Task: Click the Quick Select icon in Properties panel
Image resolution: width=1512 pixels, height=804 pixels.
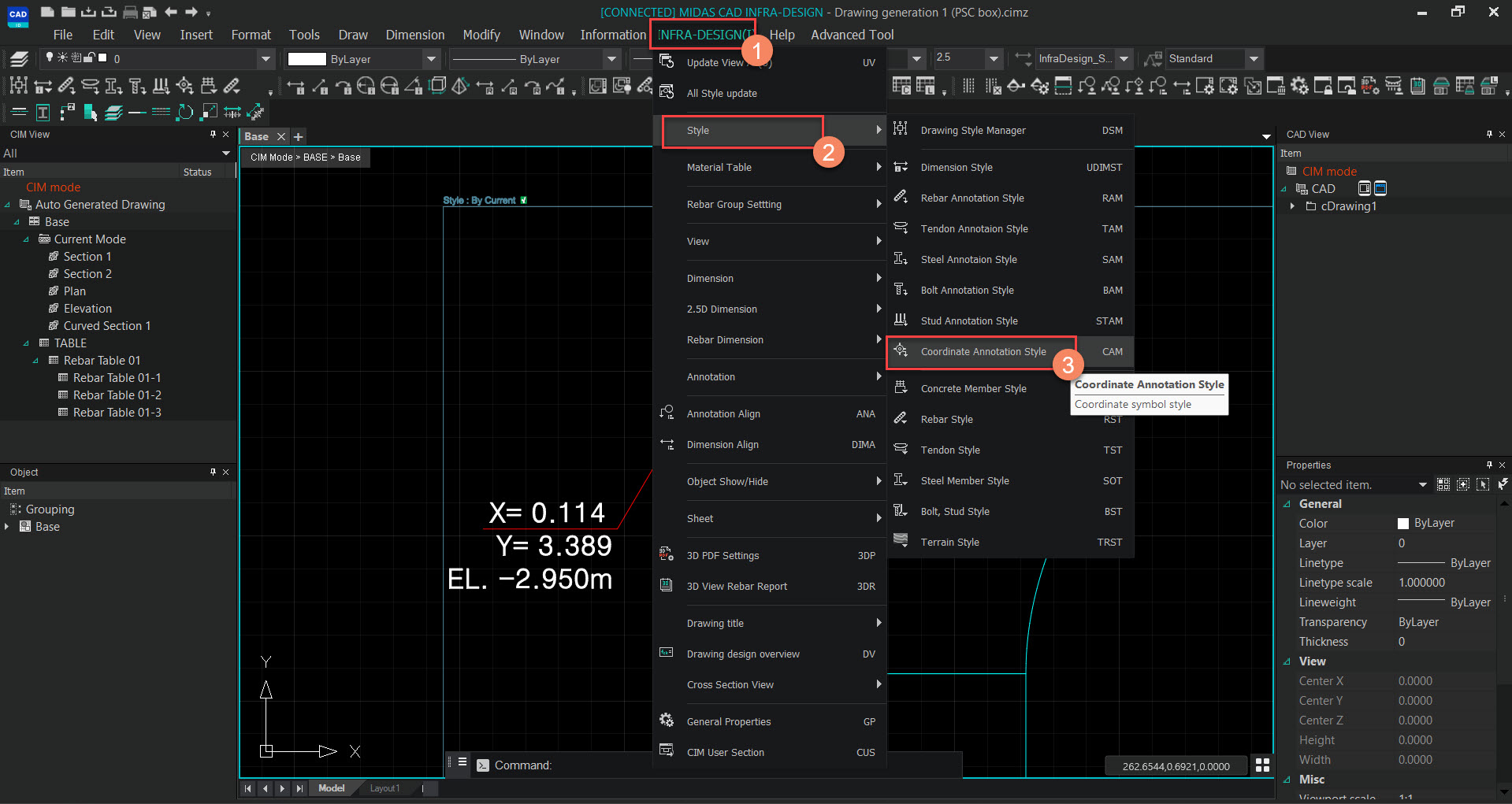Action: 1503,484
